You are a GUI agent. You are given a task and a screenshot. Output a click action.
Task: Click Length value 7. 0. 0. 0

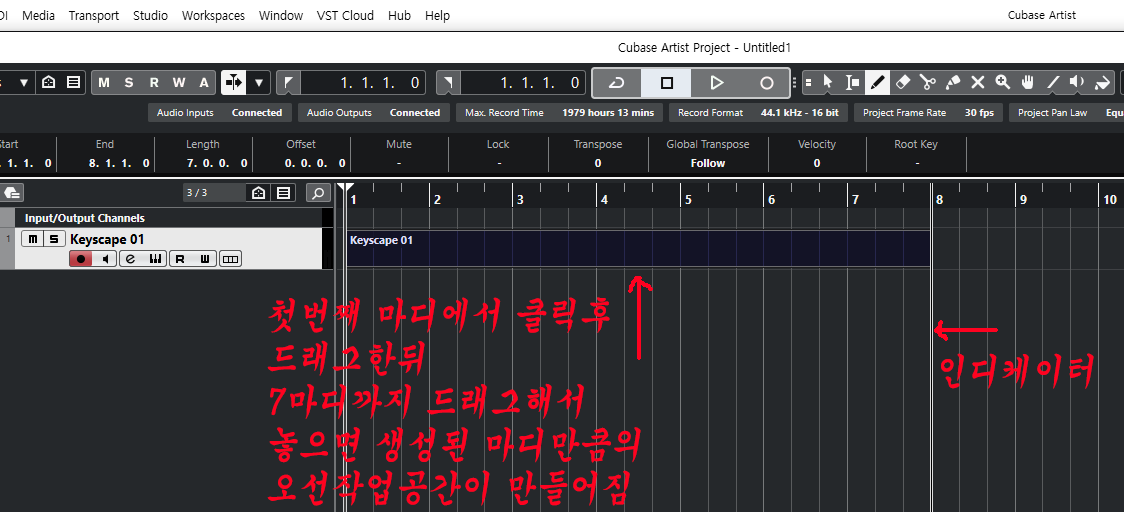pyautogui.click(x=217, y=163)
